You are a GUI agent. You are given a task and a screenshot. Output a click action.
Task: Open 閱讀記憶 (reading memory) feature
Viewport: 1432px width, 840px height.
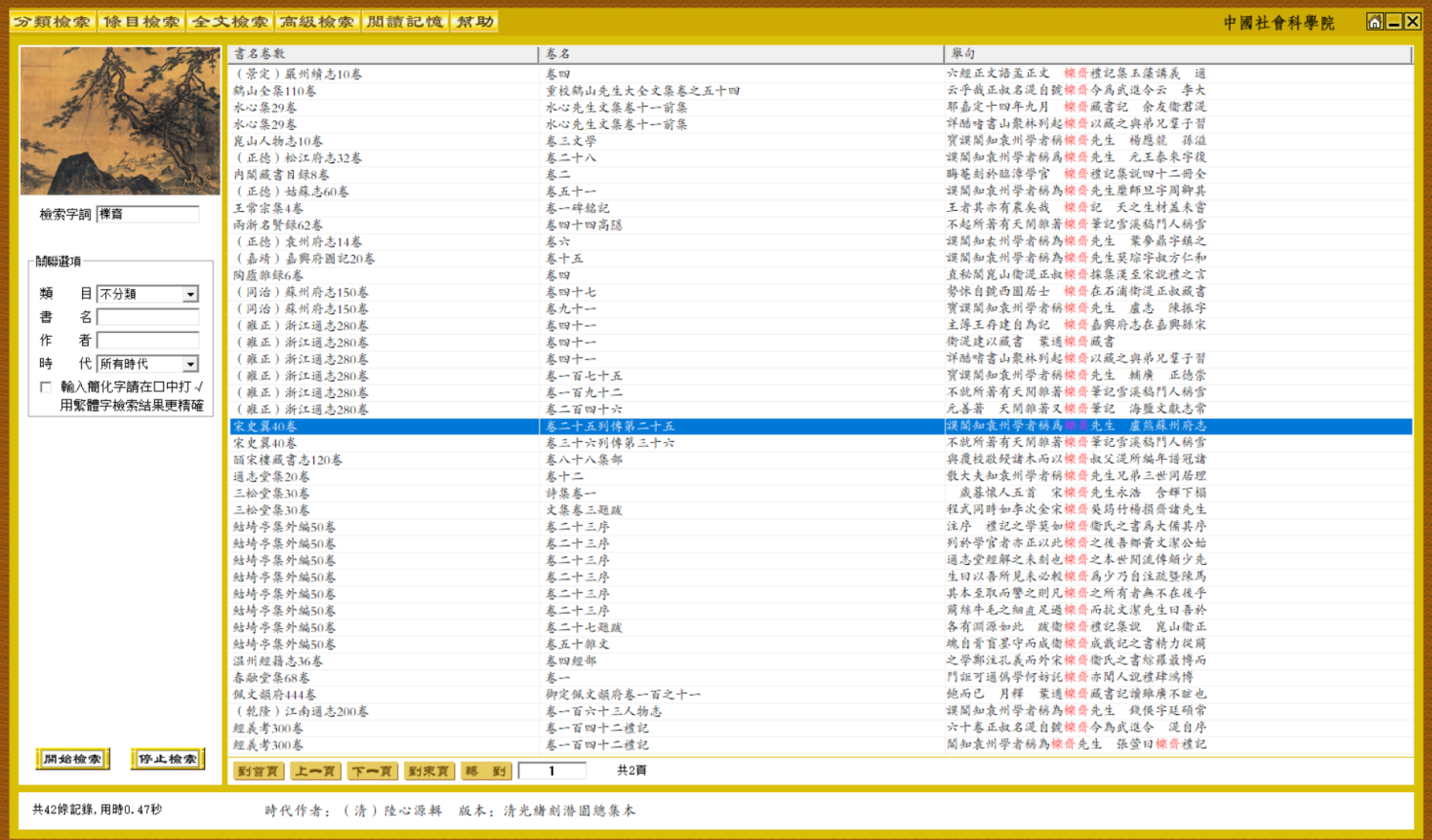[406, 20]
